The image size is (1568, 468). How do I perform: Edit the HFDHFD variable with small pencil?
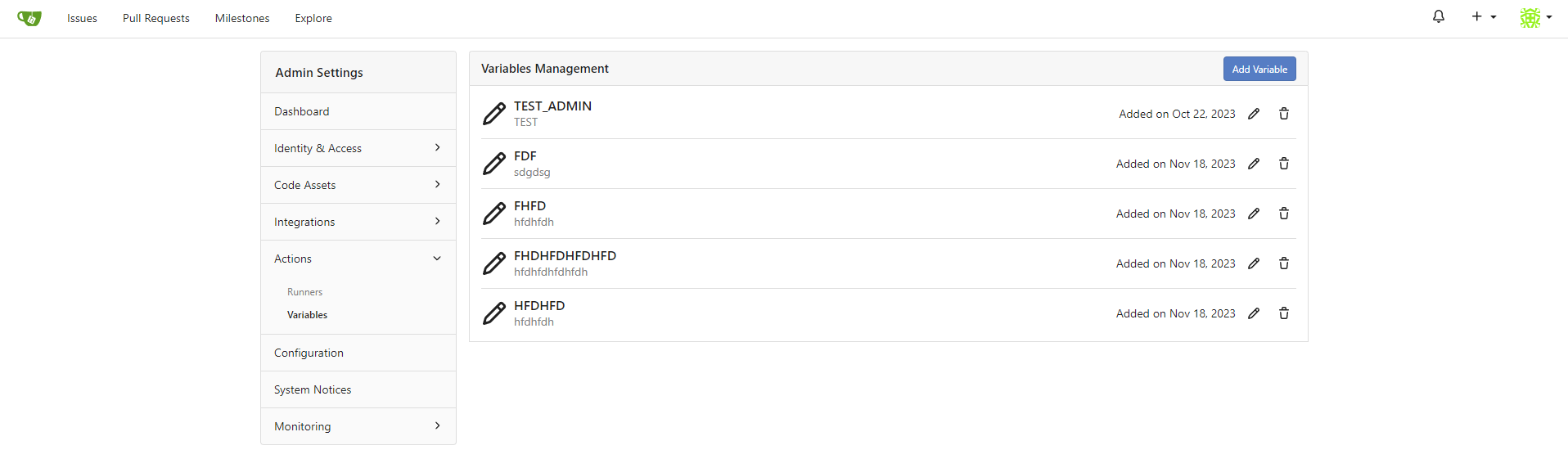1254,313
